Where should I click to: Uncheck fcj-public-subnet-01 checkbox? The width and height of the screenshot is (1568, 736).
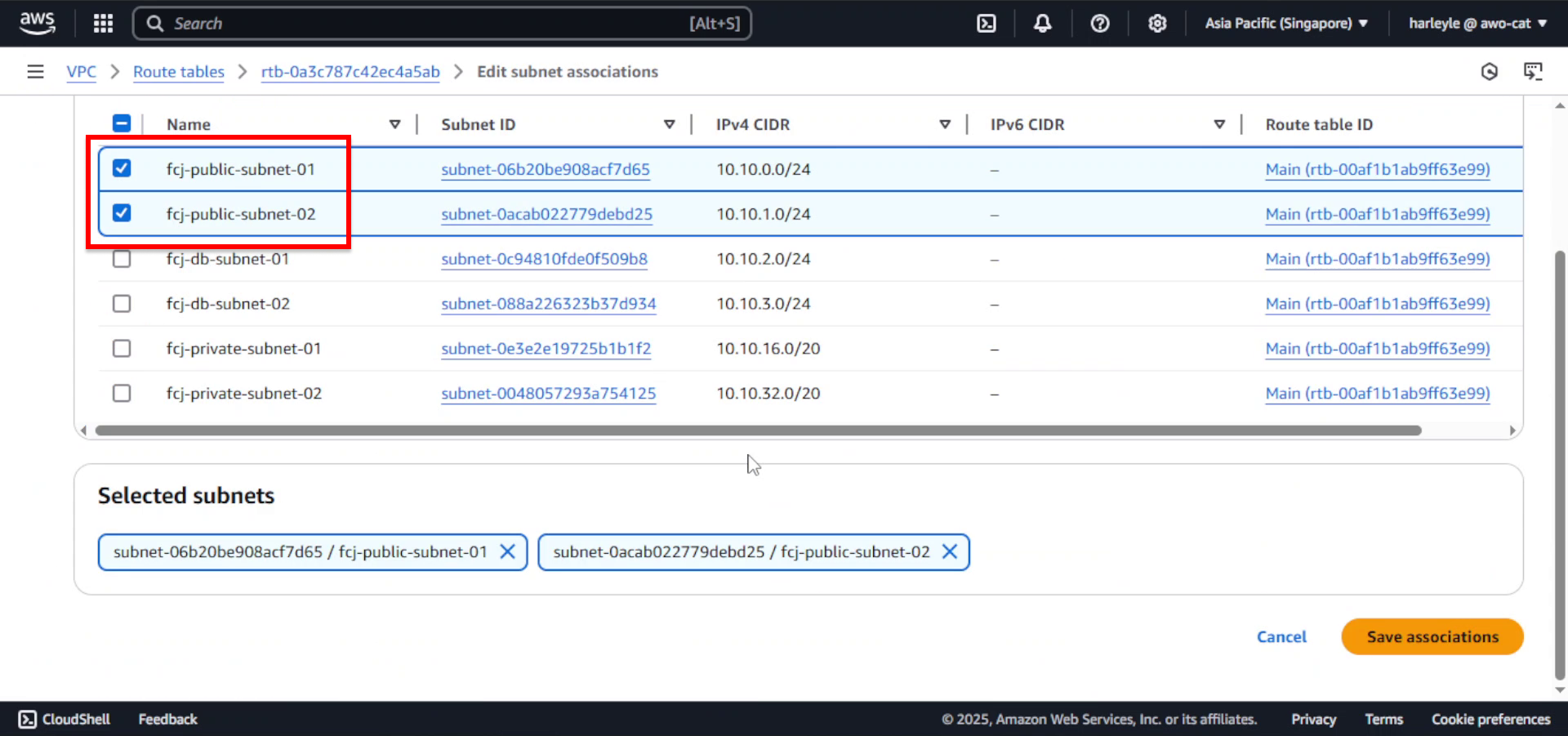(x=122, y=168)
